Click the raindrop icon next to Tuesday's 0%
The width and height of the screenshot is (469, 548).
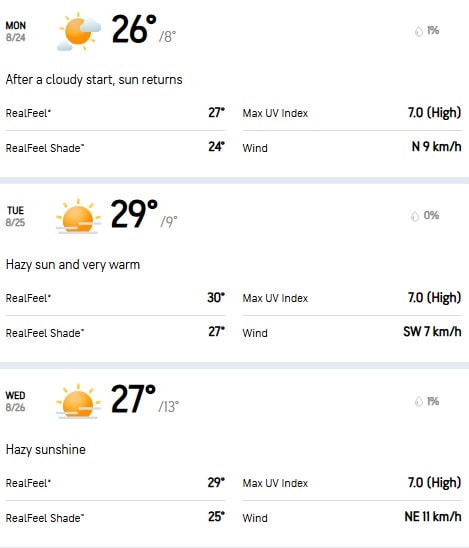click(x=415, y=216)
